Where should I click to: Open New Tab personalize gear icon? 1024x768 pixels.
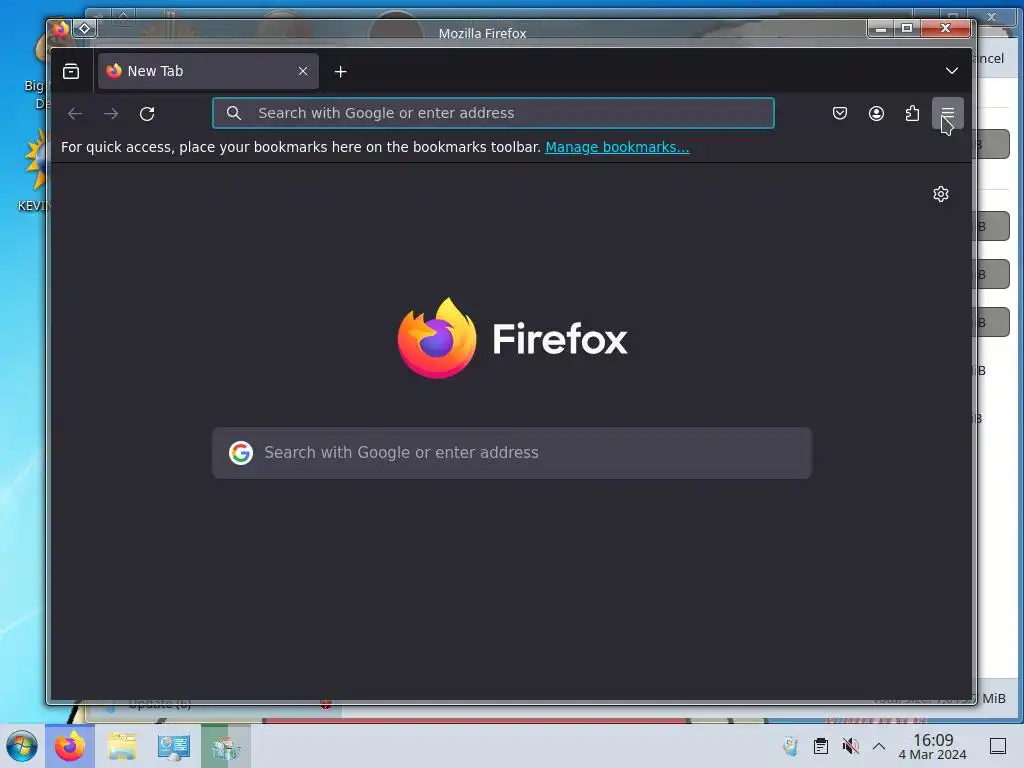(941, 194)
